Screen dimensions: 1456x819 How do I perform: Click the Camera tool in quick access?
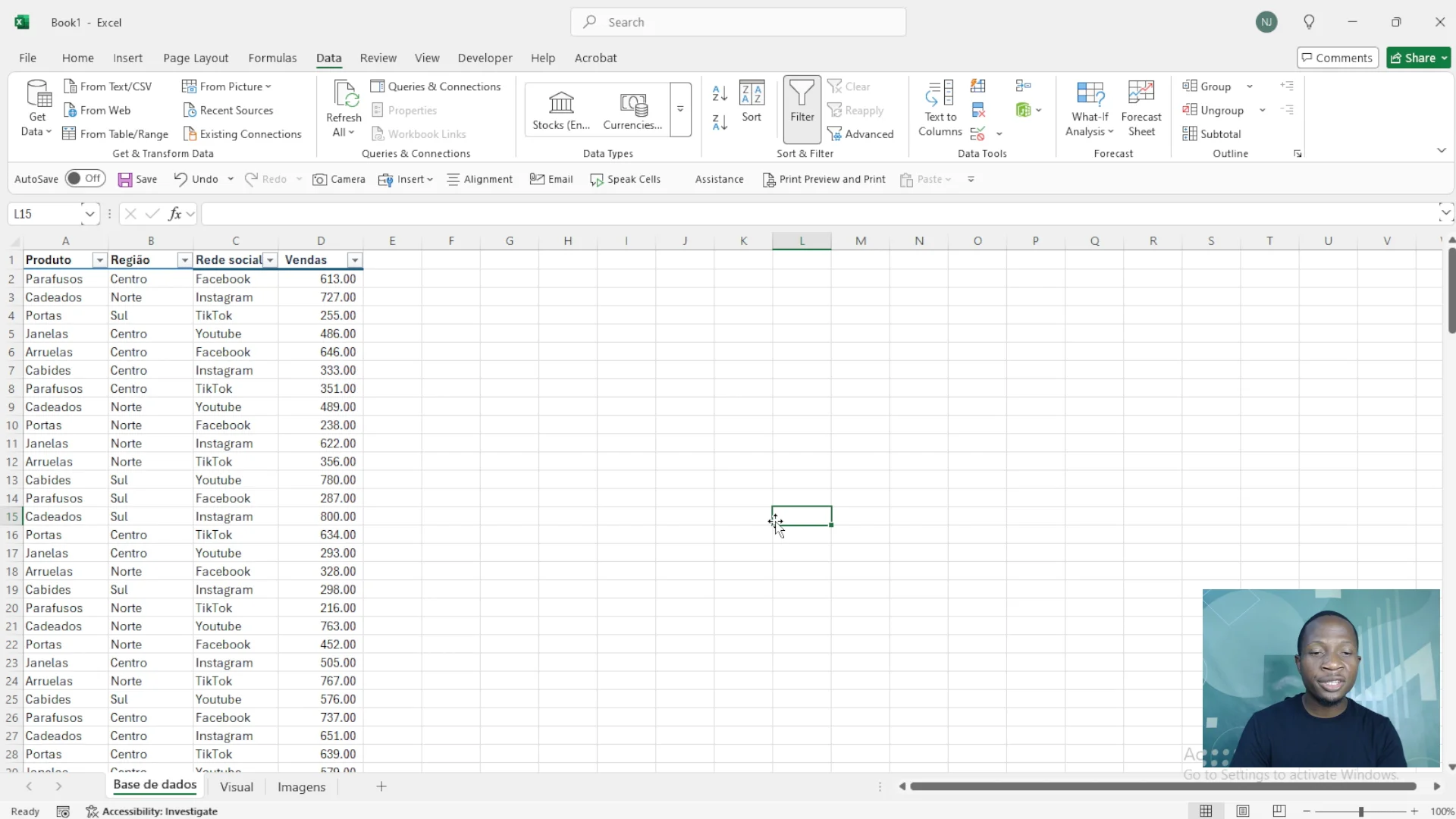point(339,180)
